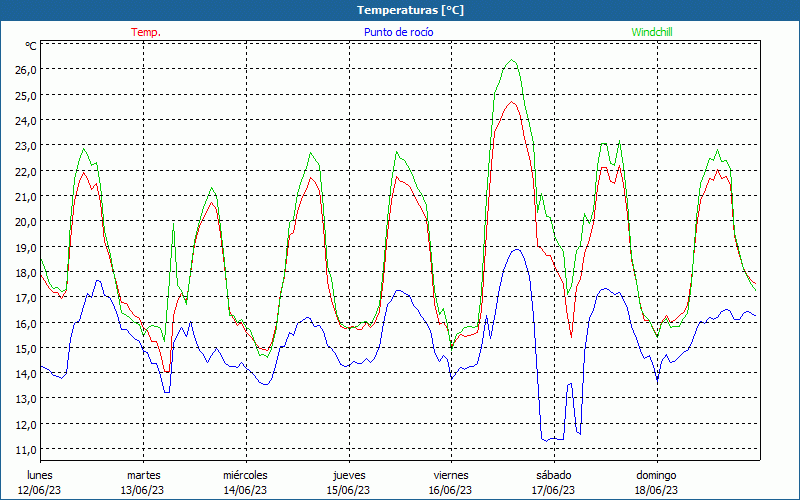The image size is (800, 500).
Task: Click the 15,0 y-axis value
Action: point(26,349)
